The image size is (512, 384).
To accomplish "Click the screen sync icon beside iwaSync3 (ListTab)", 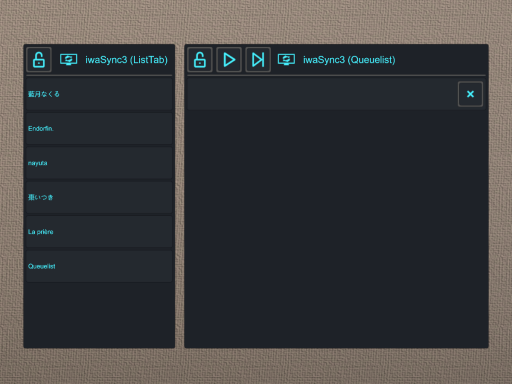I will (68, 60).
